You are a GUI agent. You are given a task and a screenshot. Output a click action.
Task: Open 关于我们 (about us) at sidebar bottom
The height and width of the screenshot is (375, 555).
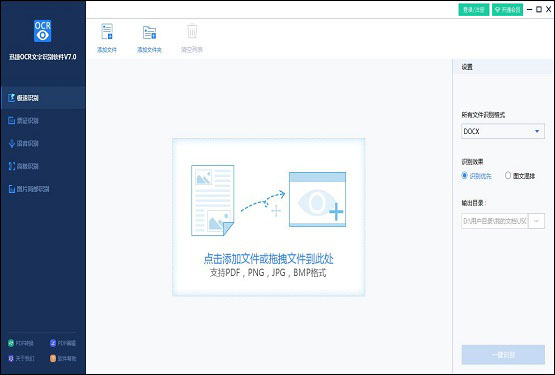(x=21, y=358)
